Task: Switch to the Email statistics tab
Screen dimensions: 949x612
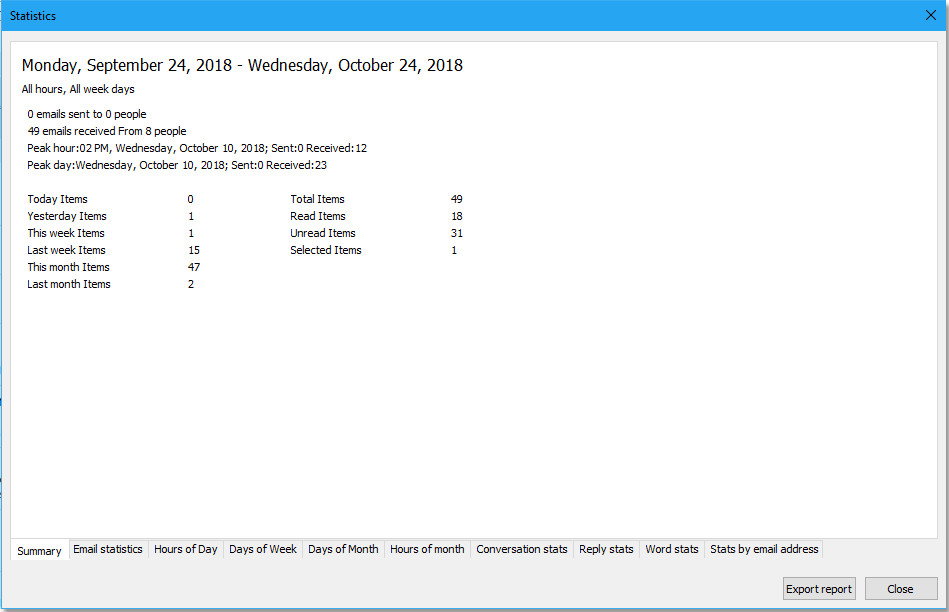Action: point(108,549)
